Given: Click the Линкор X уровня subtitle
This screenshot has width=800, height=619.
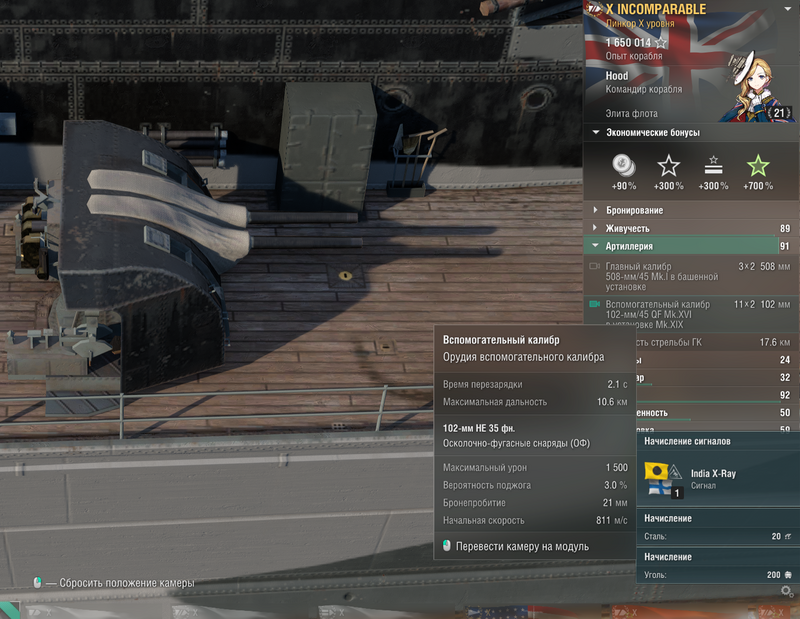Looking at the screenshot, I should (640, 23).
